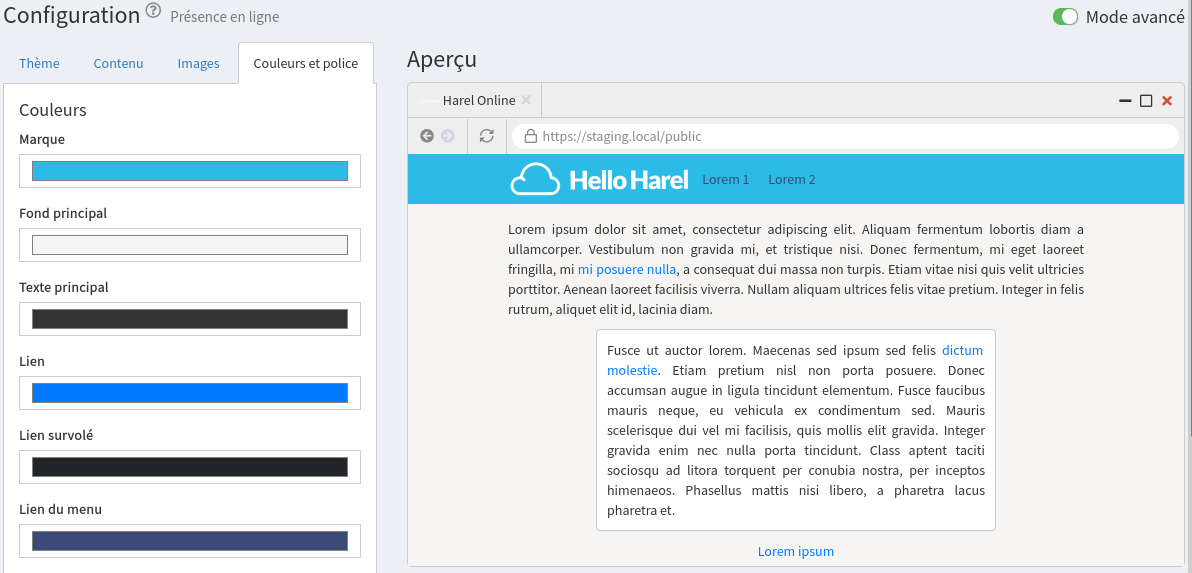Click the cloud logo in preview header
1192x573 pixels.
[x=535, y=179]
